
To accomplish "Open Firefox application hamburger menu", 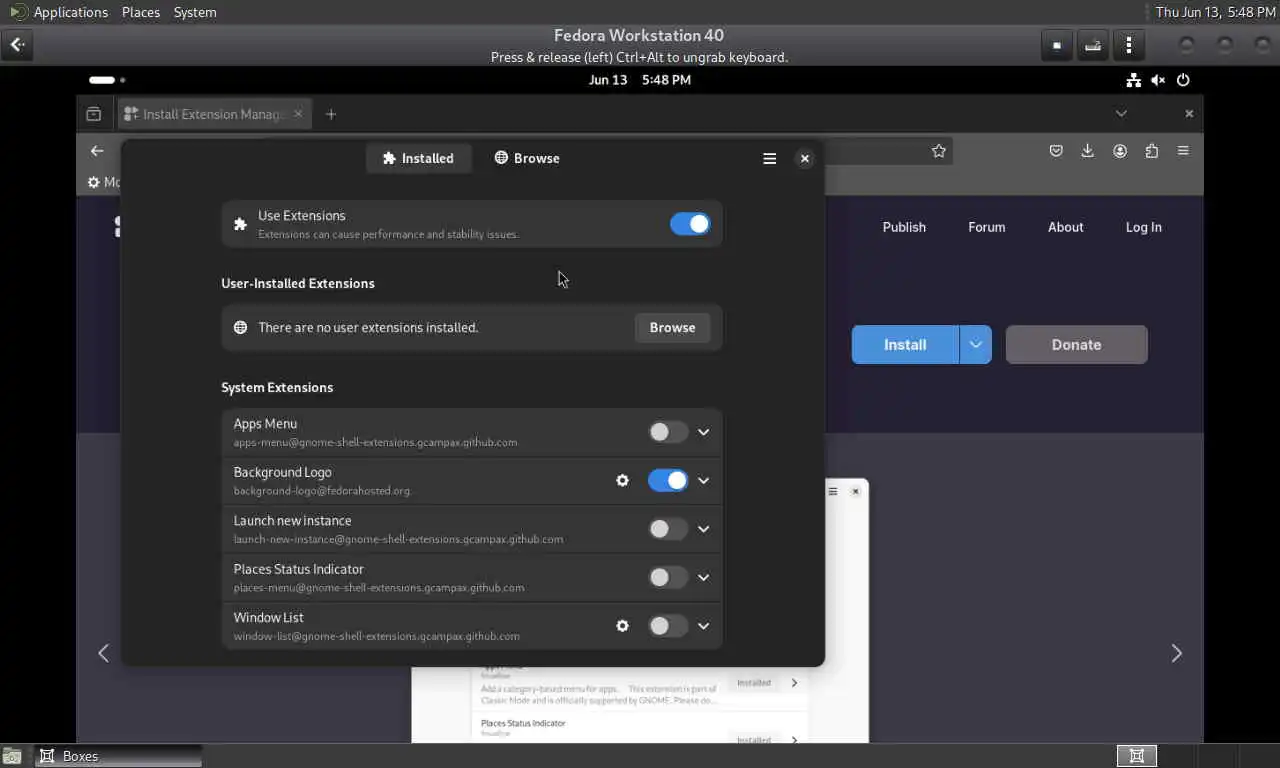I will (1183, 151).
